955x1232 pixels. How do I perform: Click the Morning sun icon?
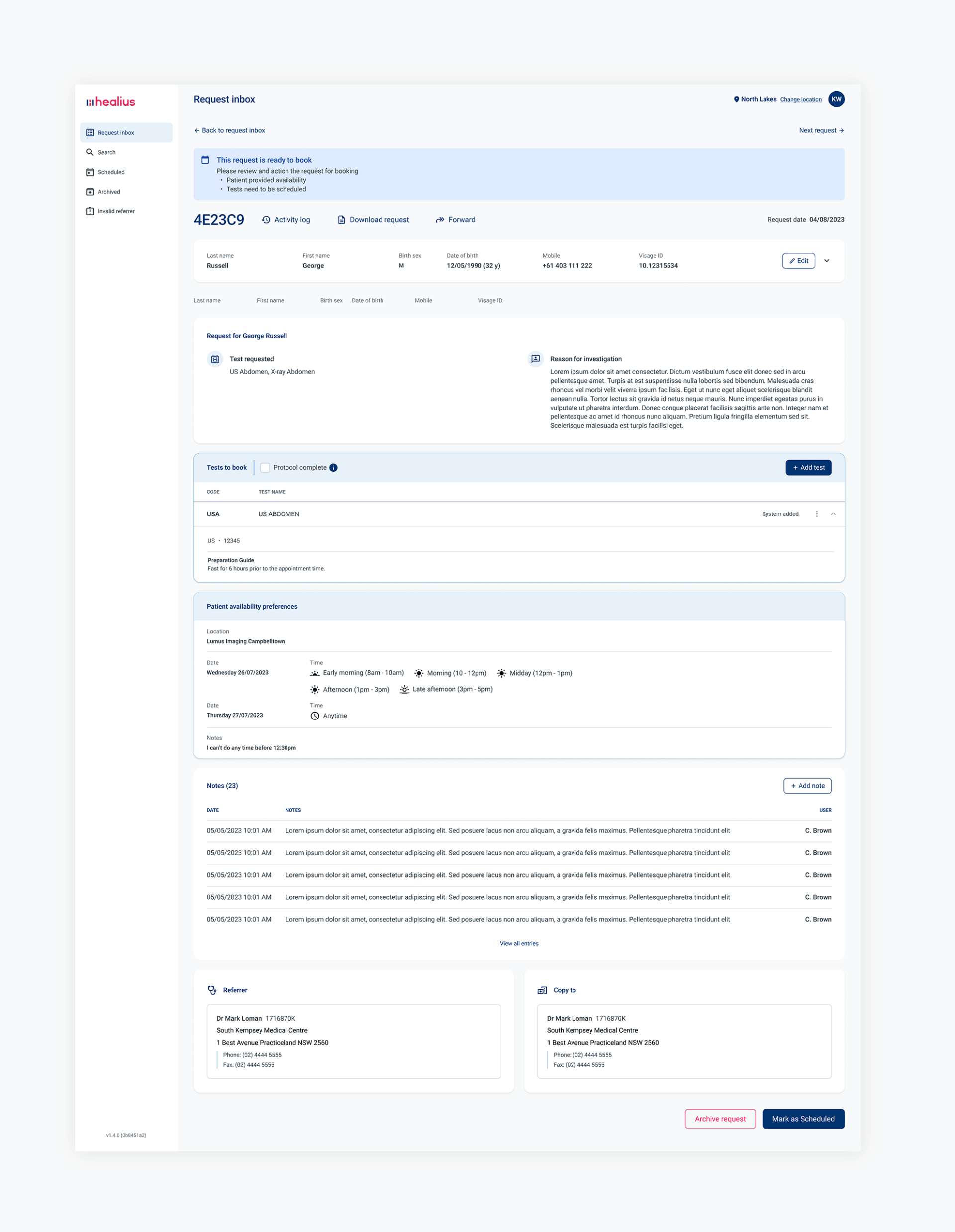(419, 673)
